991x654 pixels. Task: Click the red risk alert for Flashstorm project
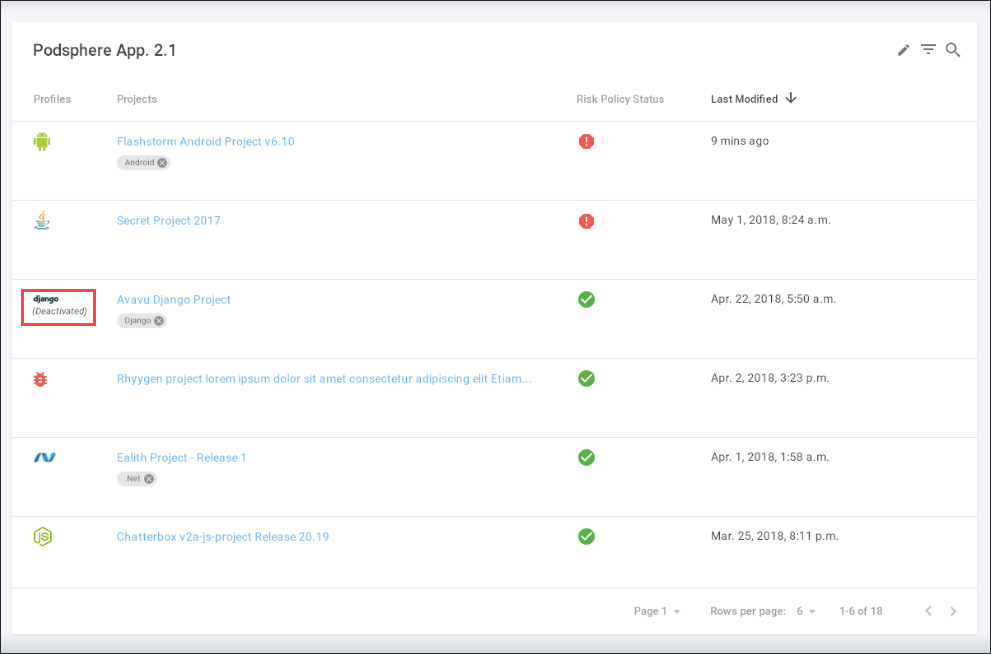586,141
